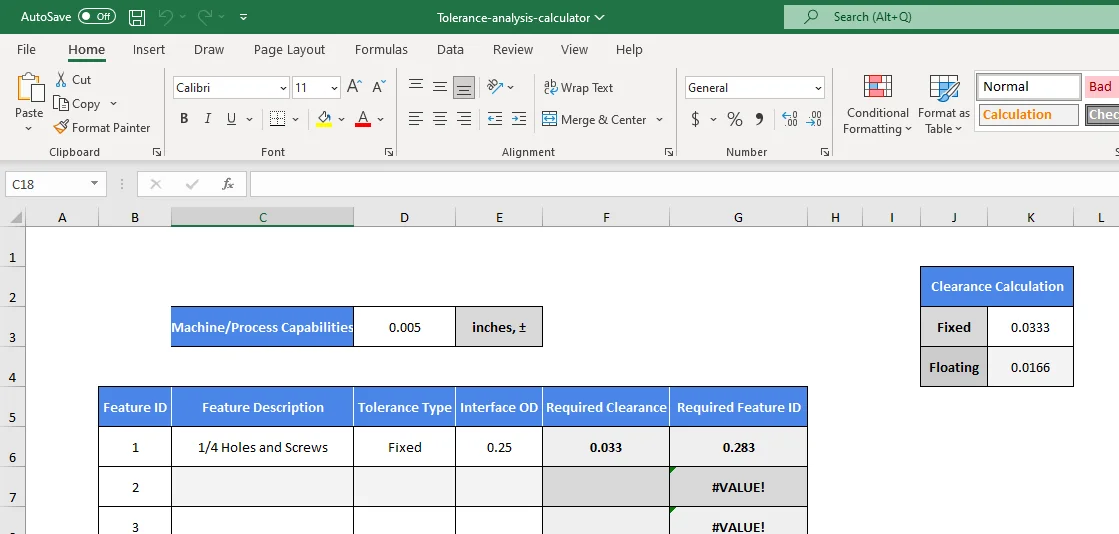Select column C header
The height and width of the screenshot is (534, 1119).
click(x=263, y=217)
